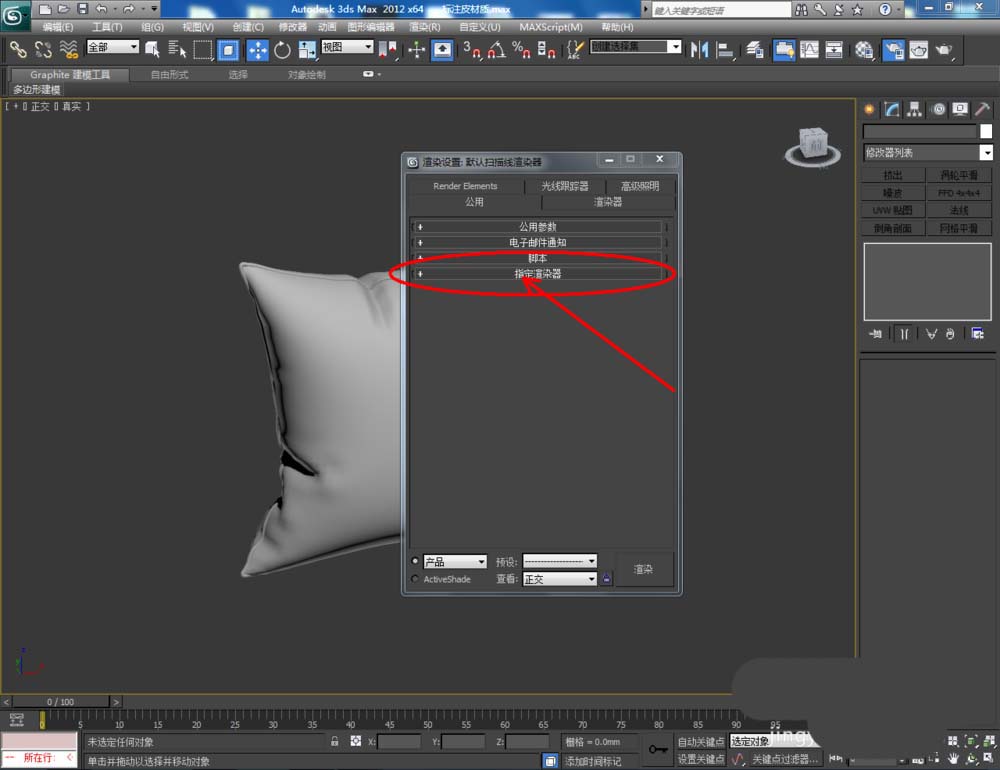Image resolution: width=1000 pixels, height=770 pixels.
Task: Open Curve Editor icon
Action: (809, 50)
